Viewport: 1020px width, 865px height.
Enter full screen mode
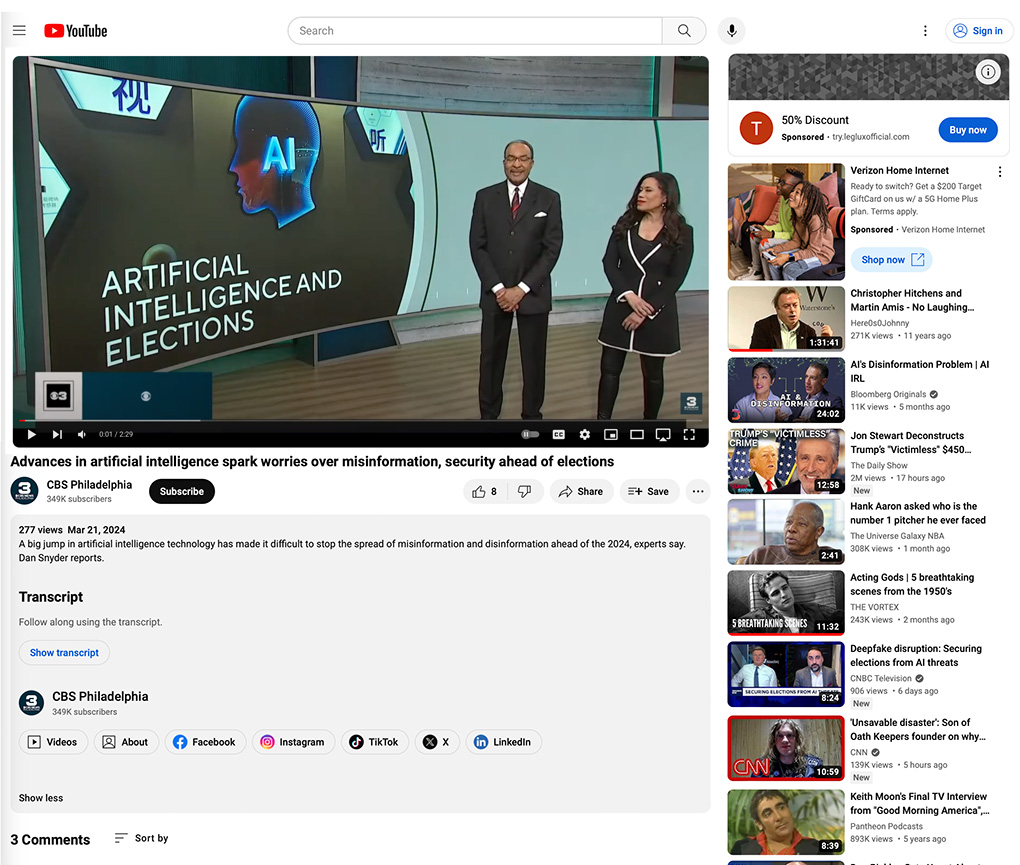(689, 434)
